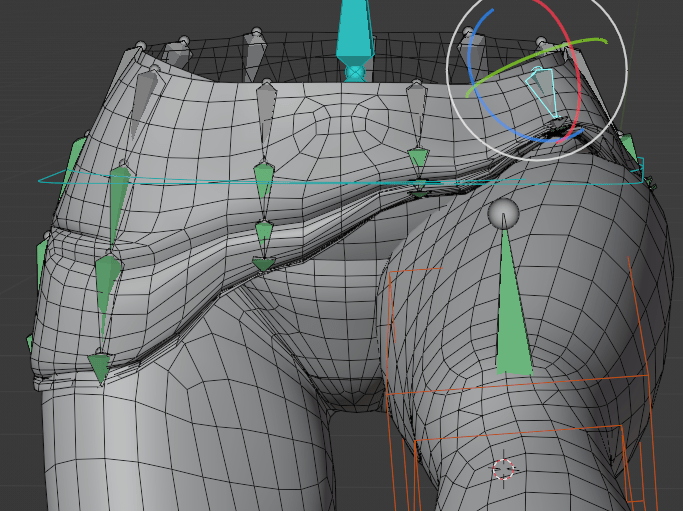Click the red-white 3D cursor on the thigh
The height and width of the screenshot is (511, 683).
503,468
